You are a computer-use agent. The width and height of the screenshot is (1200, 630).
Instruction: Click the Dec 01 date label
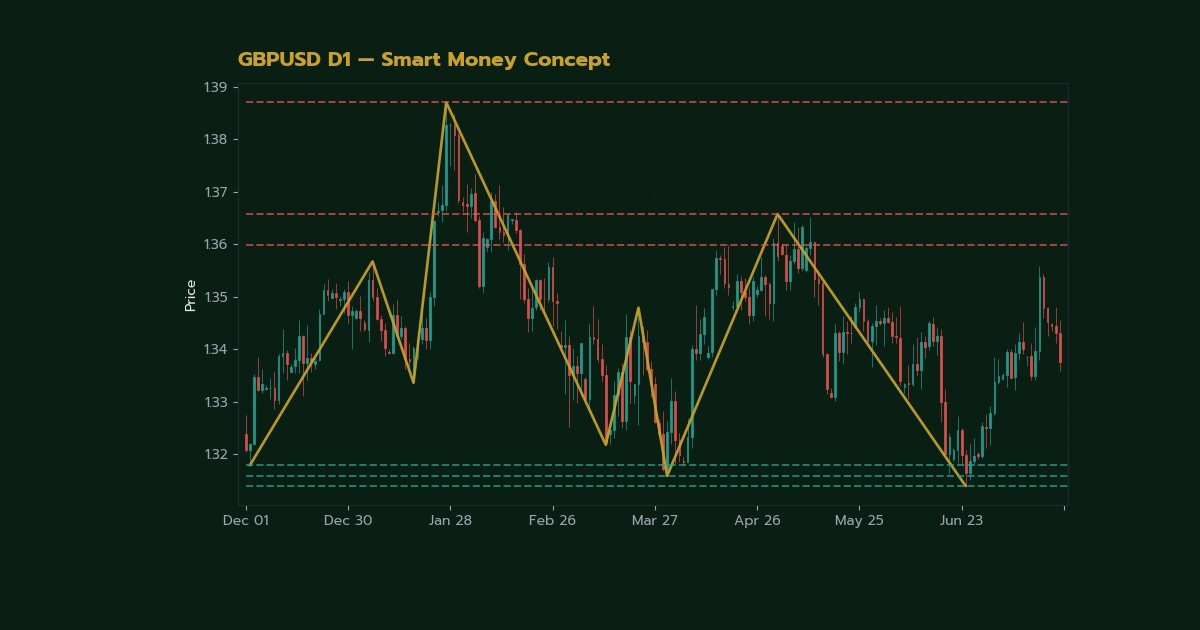pos(246,521)
